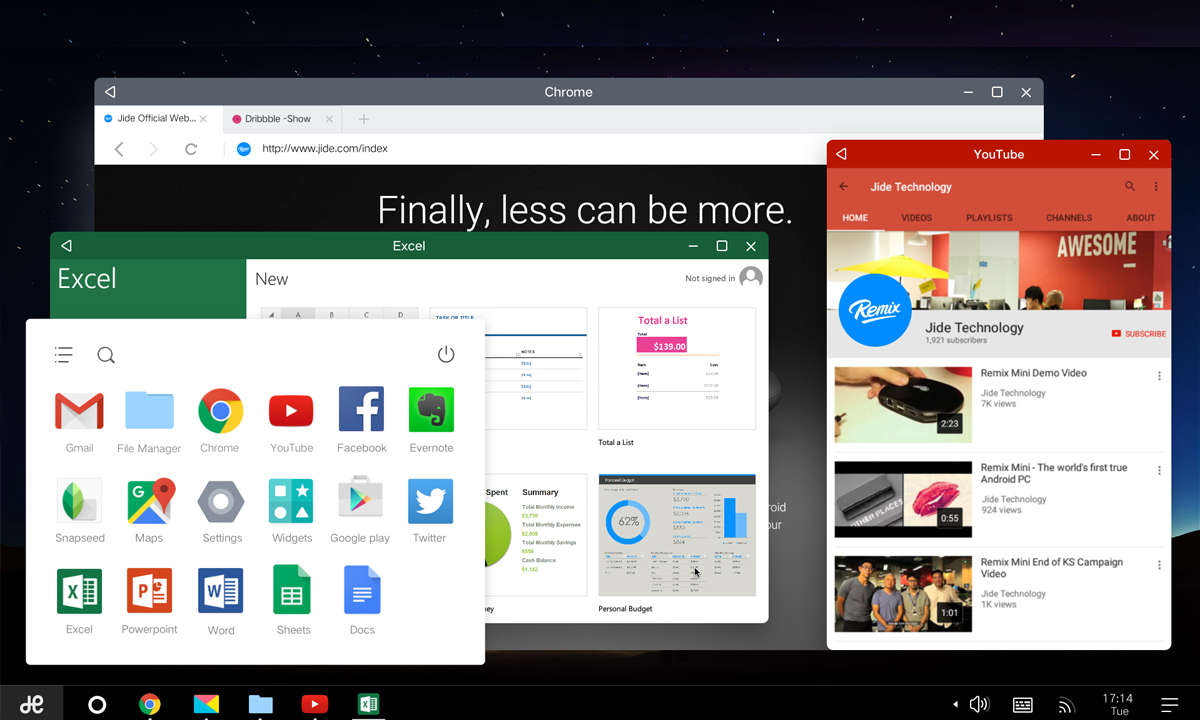The image size is (1200, 720).
Task: Open options for End of KS Campaign video
Action: [x=1159, y=566]
